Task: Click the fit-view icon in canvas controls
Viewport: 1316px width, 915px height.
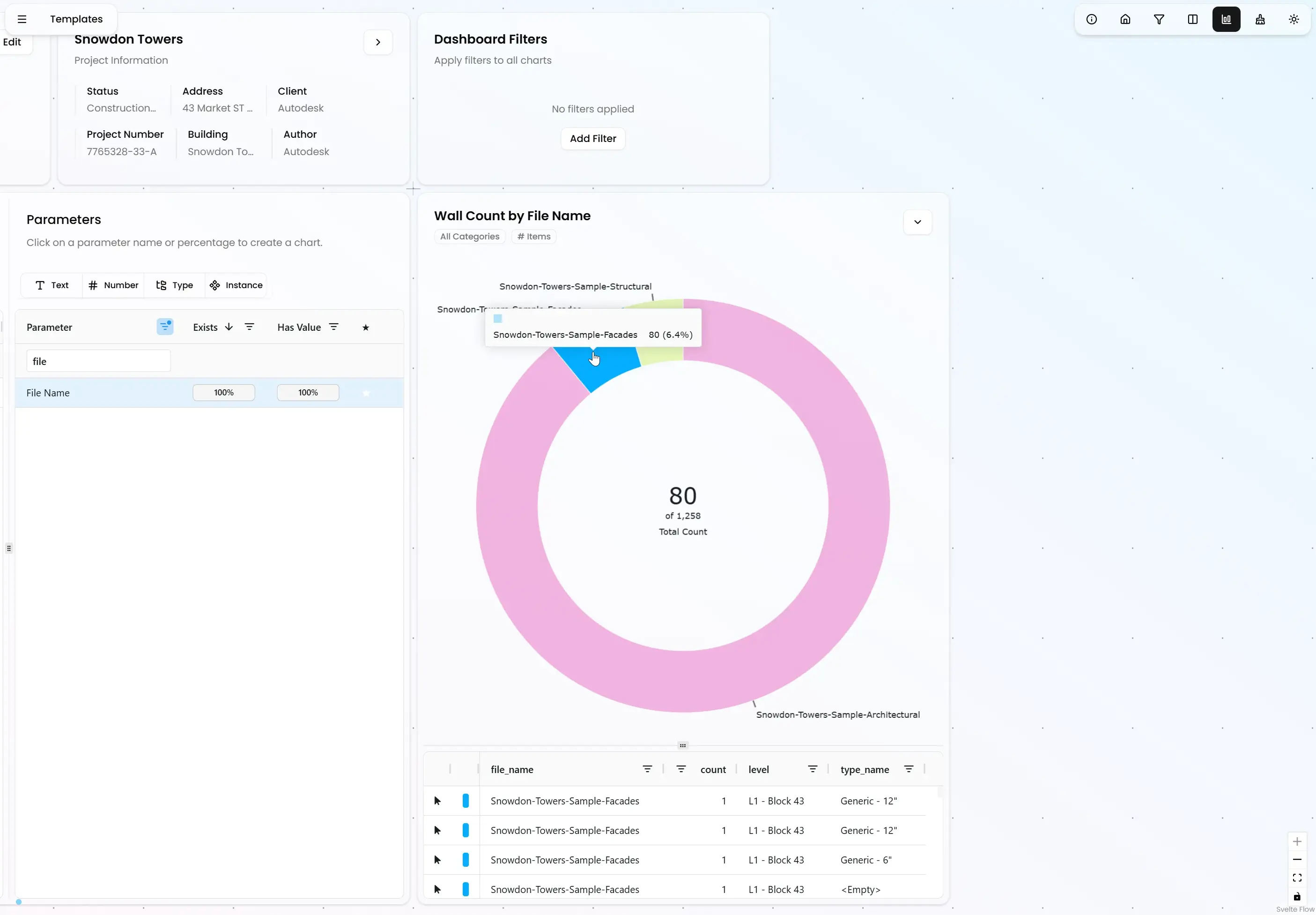Action: [1297, 878]
